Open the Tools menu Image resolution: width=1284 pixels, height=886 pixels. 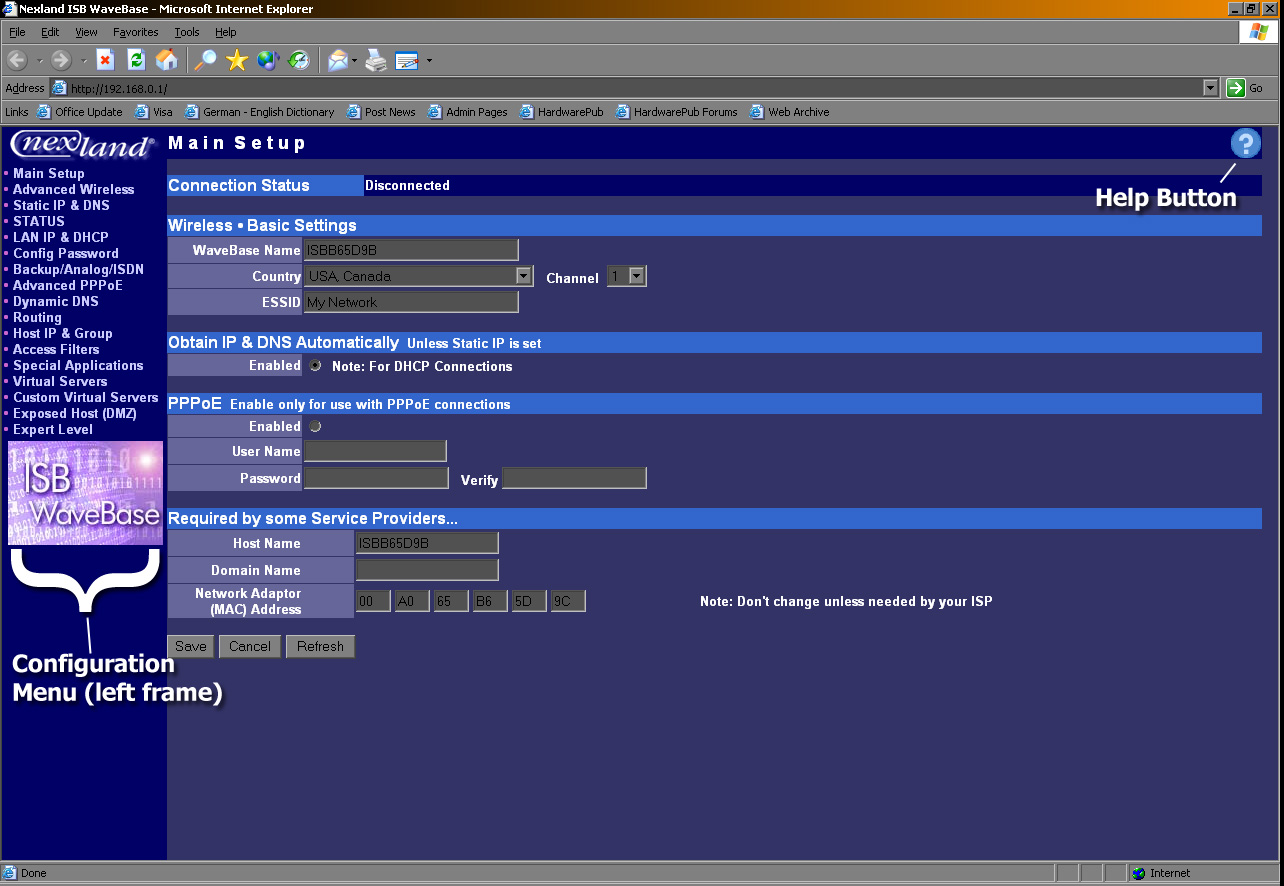point(187,32)
